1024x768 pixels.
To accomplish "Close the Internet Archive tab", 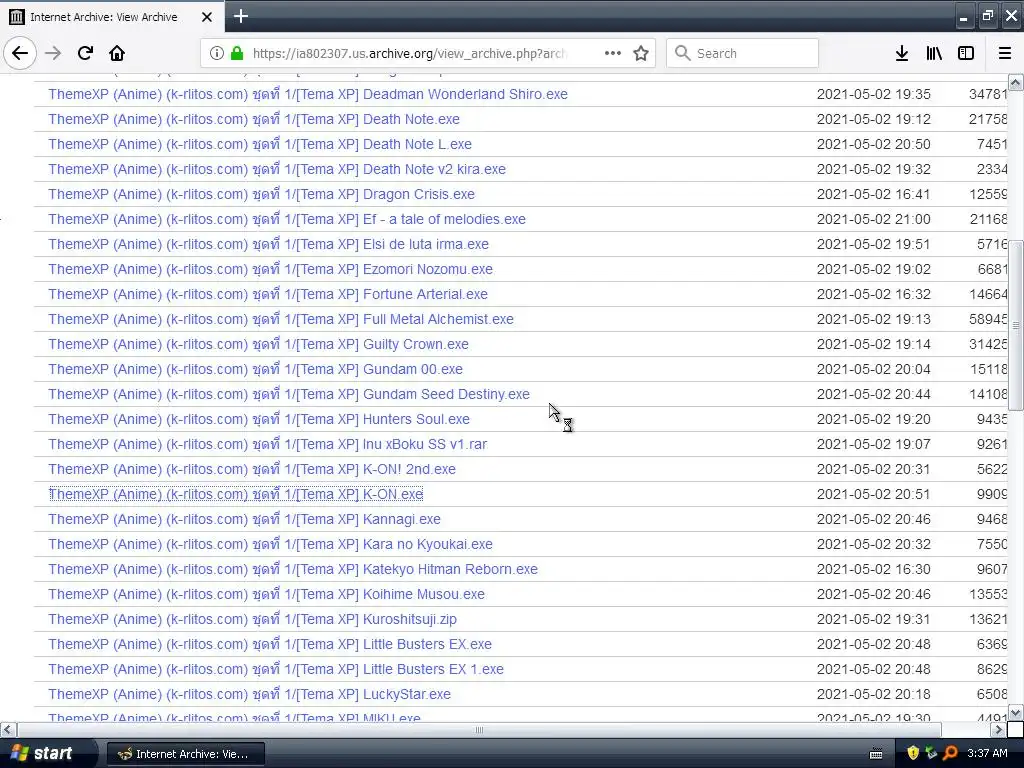I will click(x=206, y=17).
